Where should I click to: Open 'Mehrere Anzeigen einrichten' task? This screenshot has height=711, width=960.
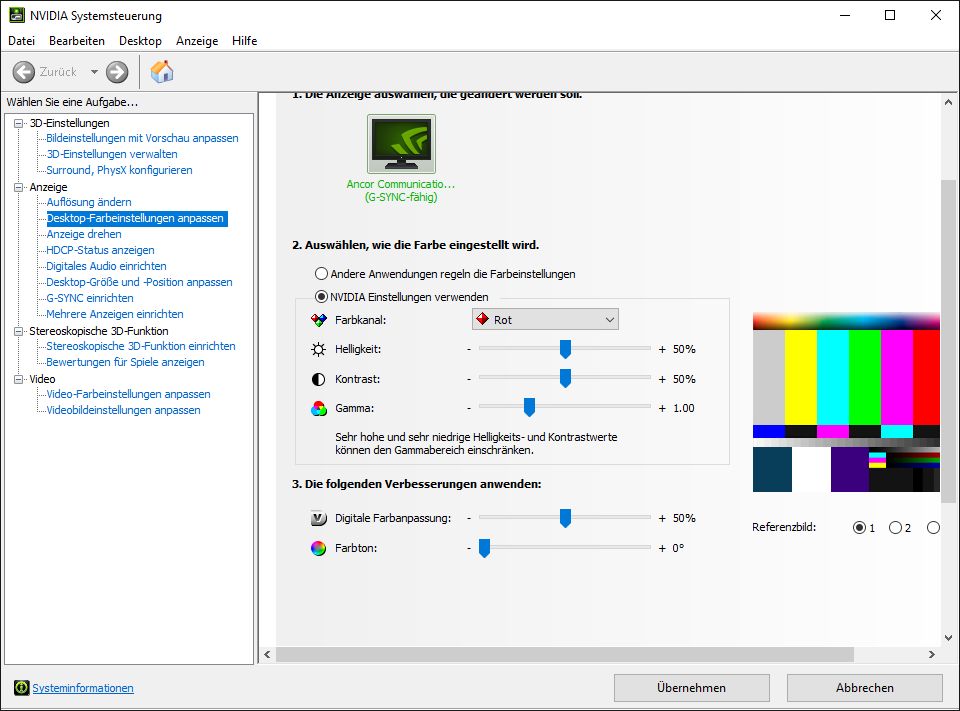[115, 314]
